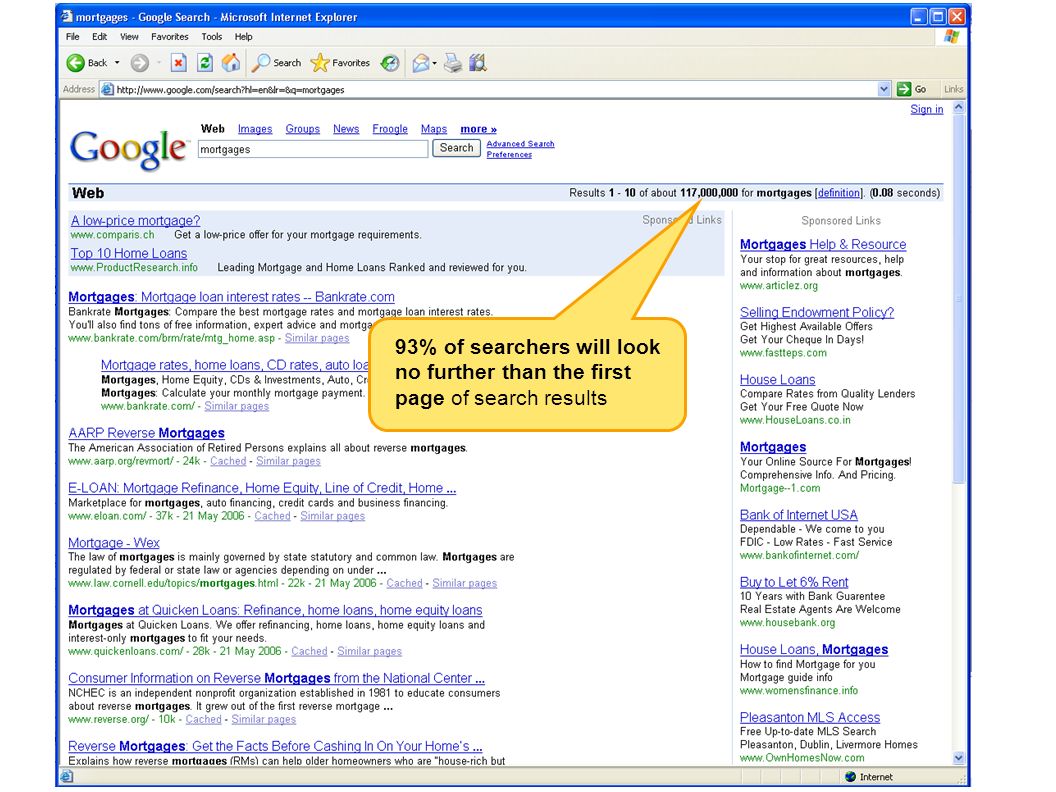The width and height of the screenshot is (1056, 792).
Task: Open the Favorites menu
Action: (170, 36)
